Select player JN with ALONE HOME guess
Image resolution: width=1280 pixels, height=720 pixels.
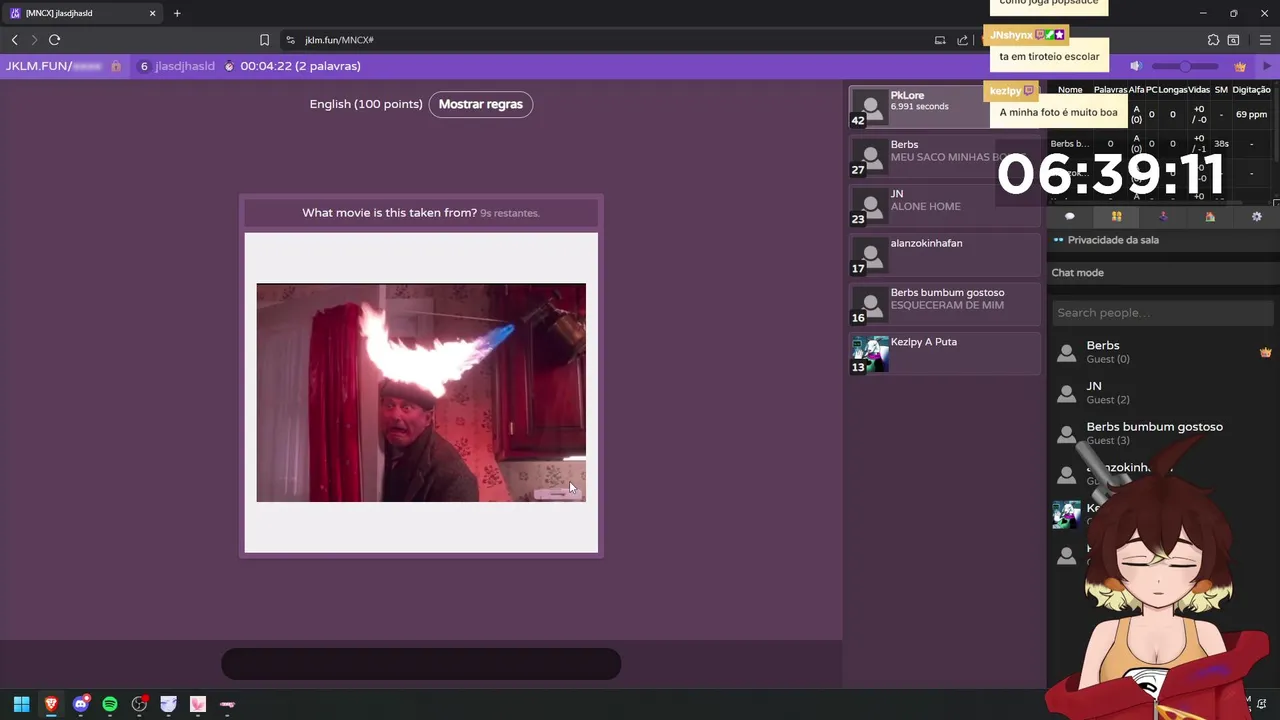pyautogui.click(x=945, y=206)
